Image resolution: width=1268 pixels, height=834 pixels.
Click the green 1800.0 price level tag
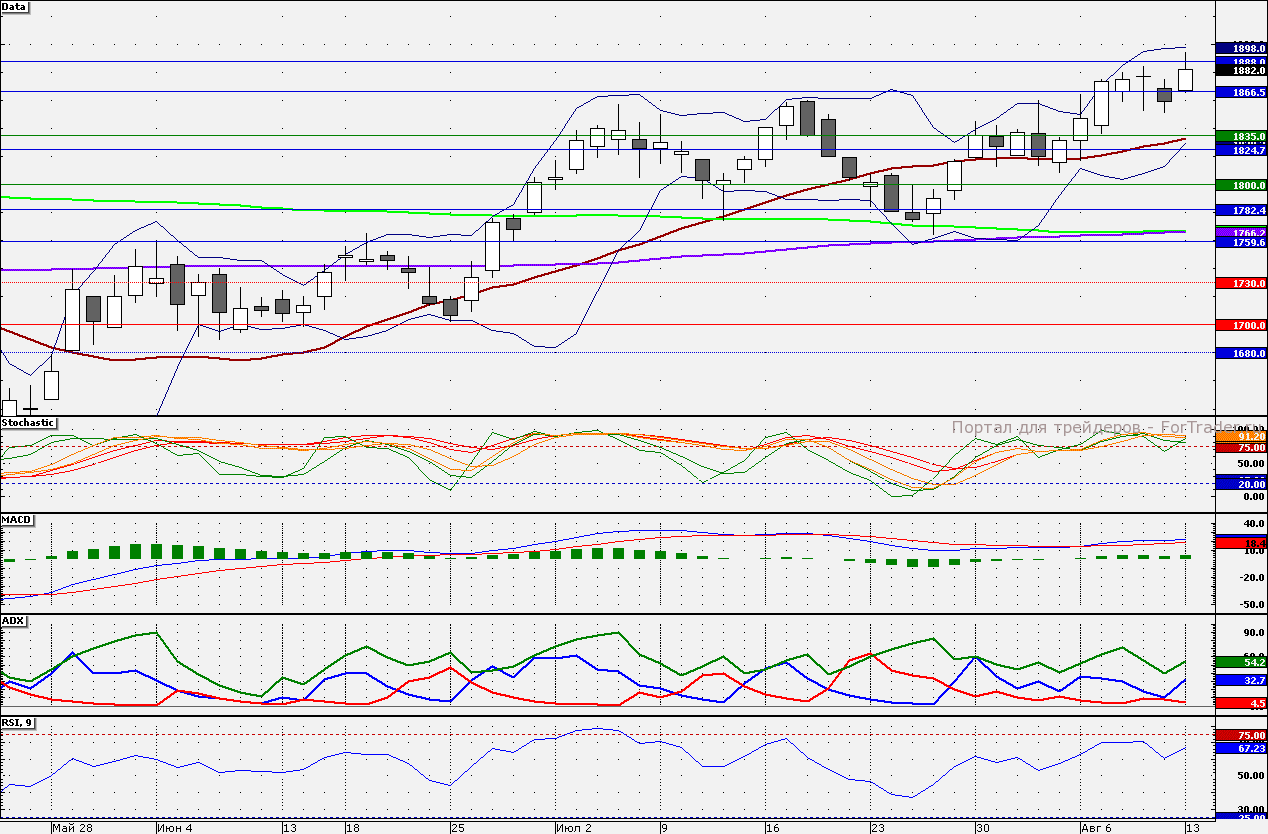1240,185
